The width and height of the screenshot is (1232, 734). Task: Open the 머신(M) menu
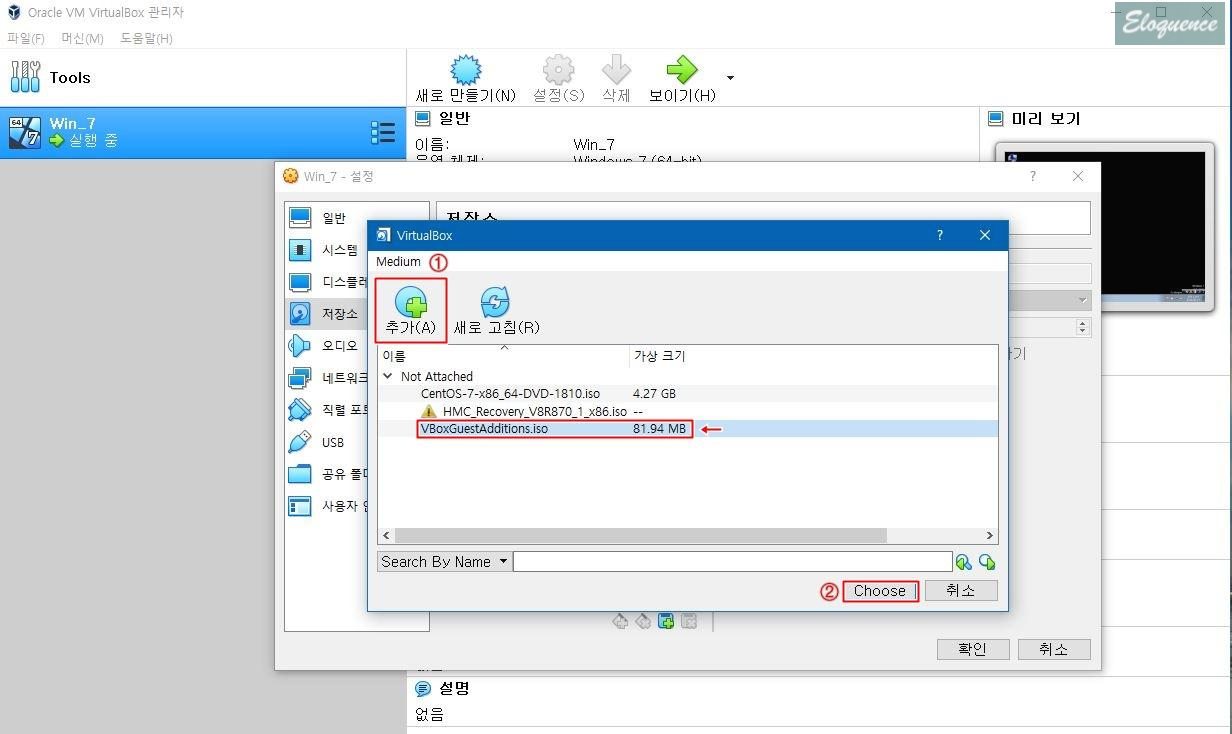pyautogui.click(x=82, y=38)
